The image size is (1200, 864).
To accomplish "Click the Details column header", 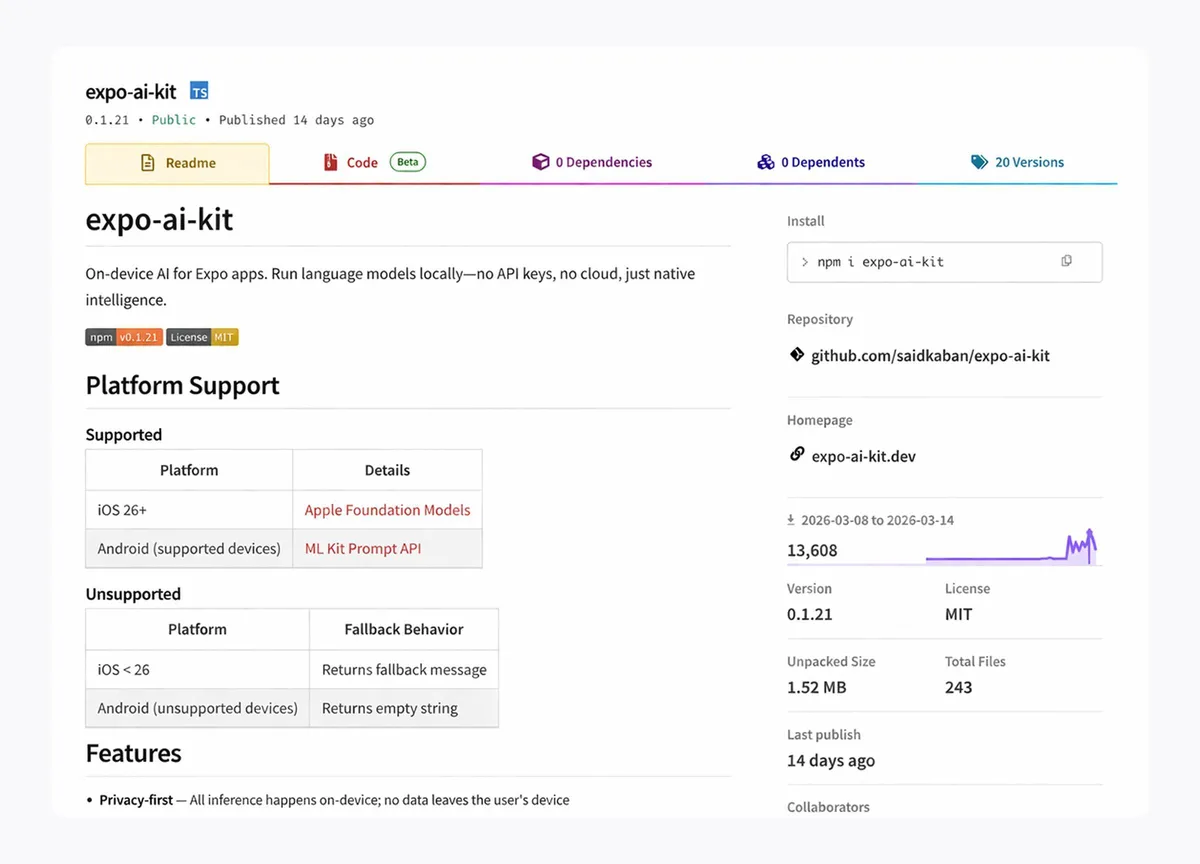I will click(387, 470).
